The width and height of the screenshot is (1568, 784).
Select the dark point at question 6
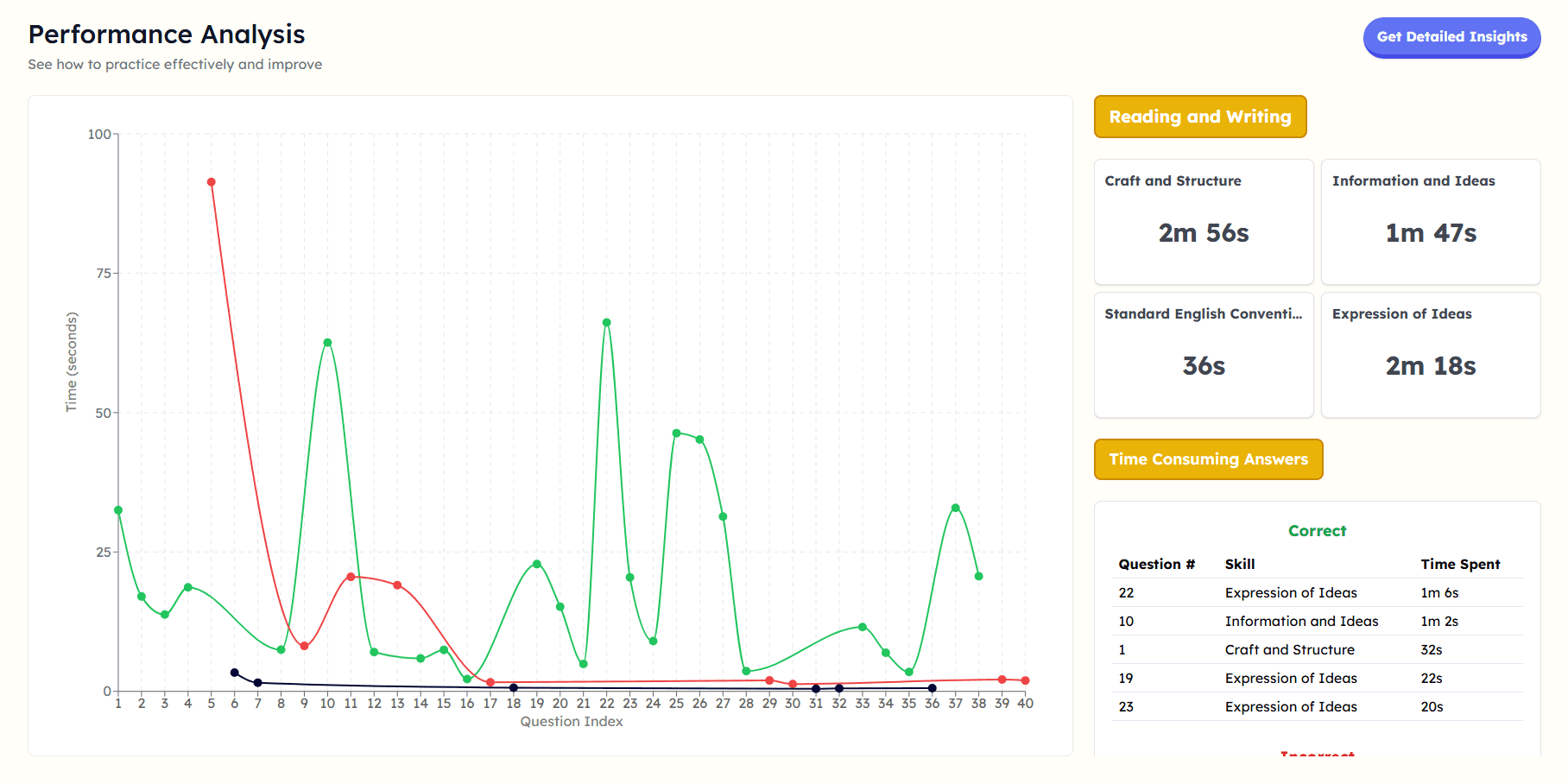tap(233, 671)
